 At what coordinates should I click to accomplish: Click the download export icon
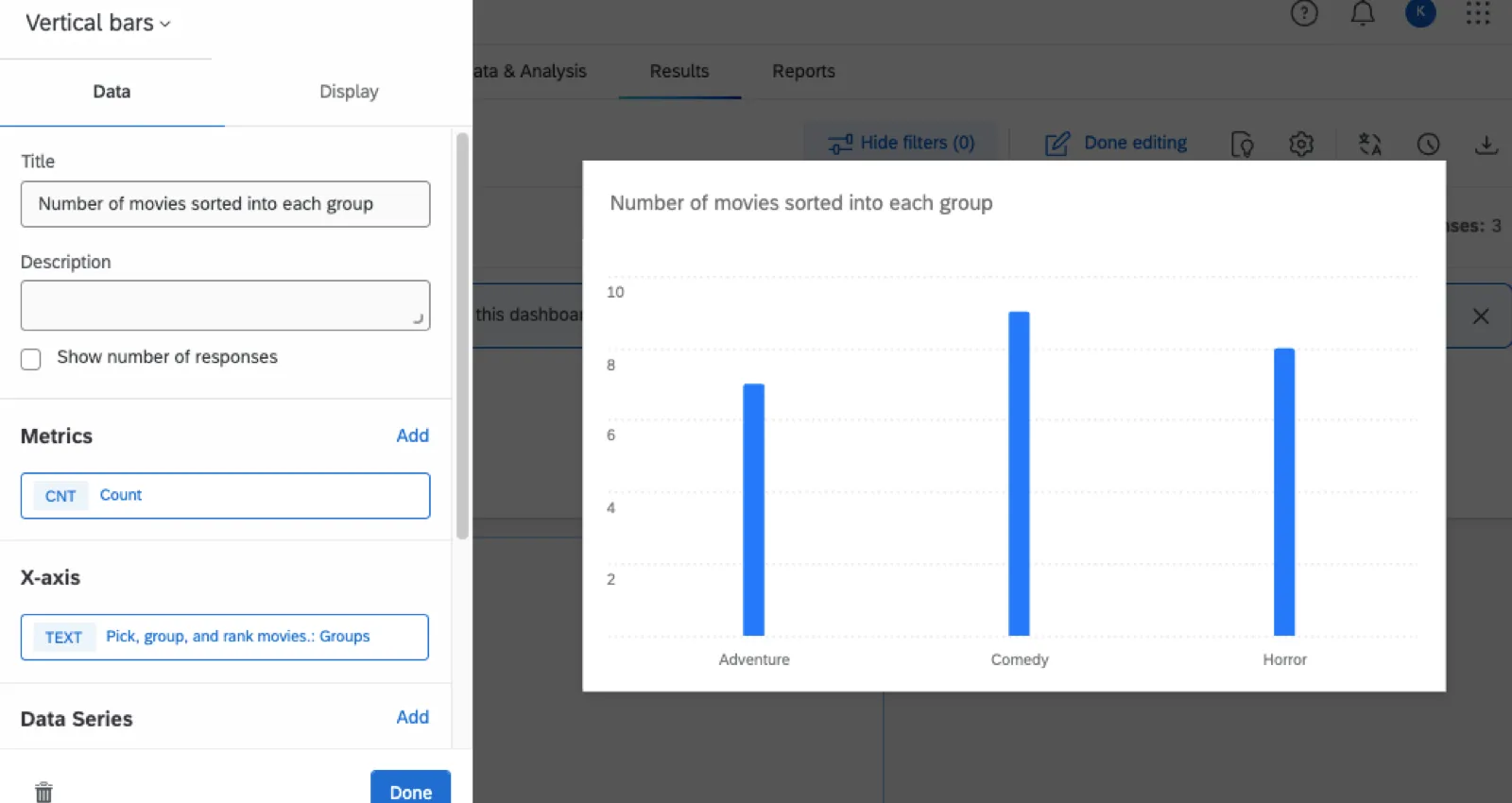coord(1486,144)
